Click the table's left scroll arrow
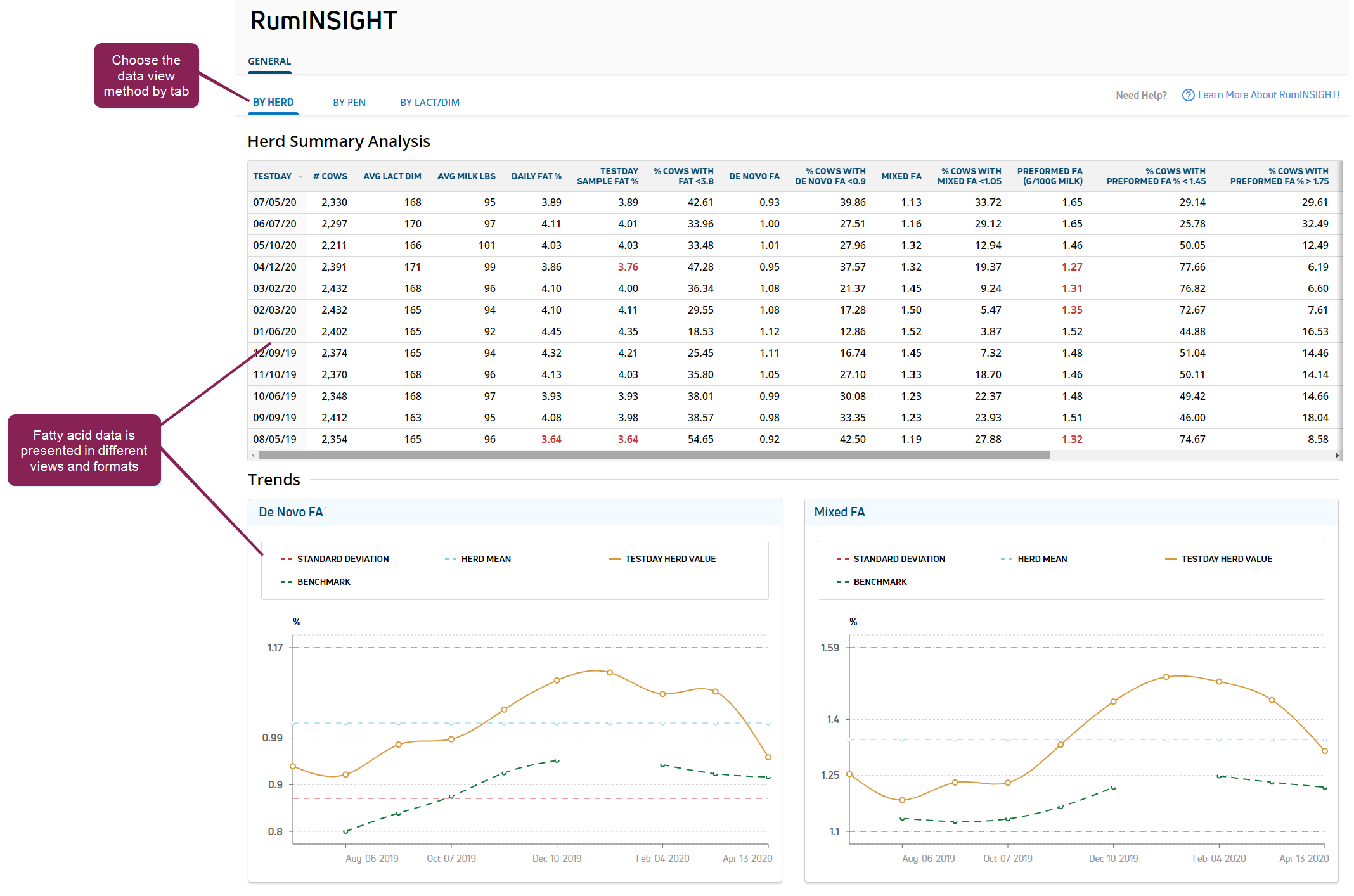1354x896 pixels. 254,455
